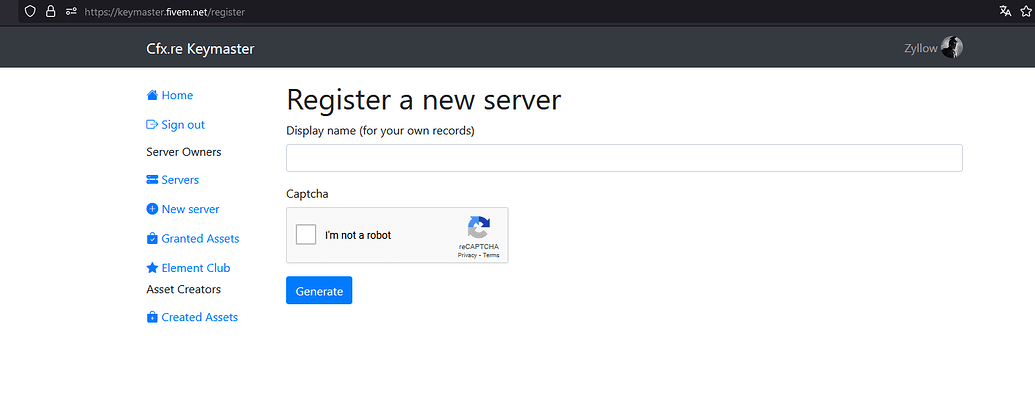Open the Servers link in sidebar
This screenshot has height=412, width=1035.
pyautogui.click(x=180, y=180)
